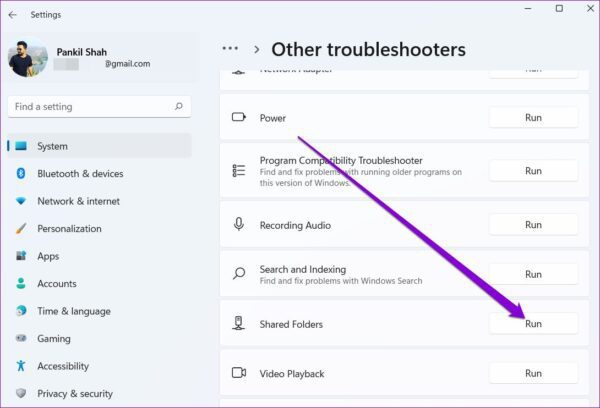Click the Personalization paintbrush icon

click(21, 228)
